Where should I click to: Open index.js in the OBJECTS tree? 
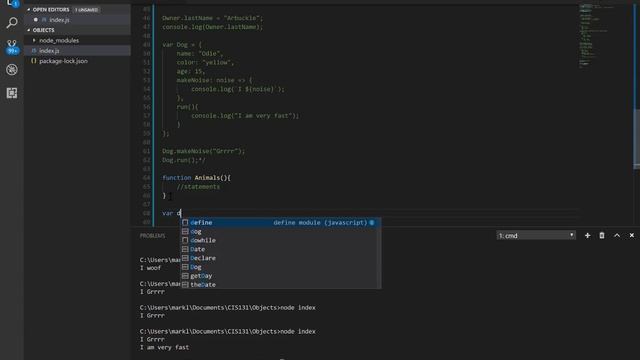pos(49,51)
